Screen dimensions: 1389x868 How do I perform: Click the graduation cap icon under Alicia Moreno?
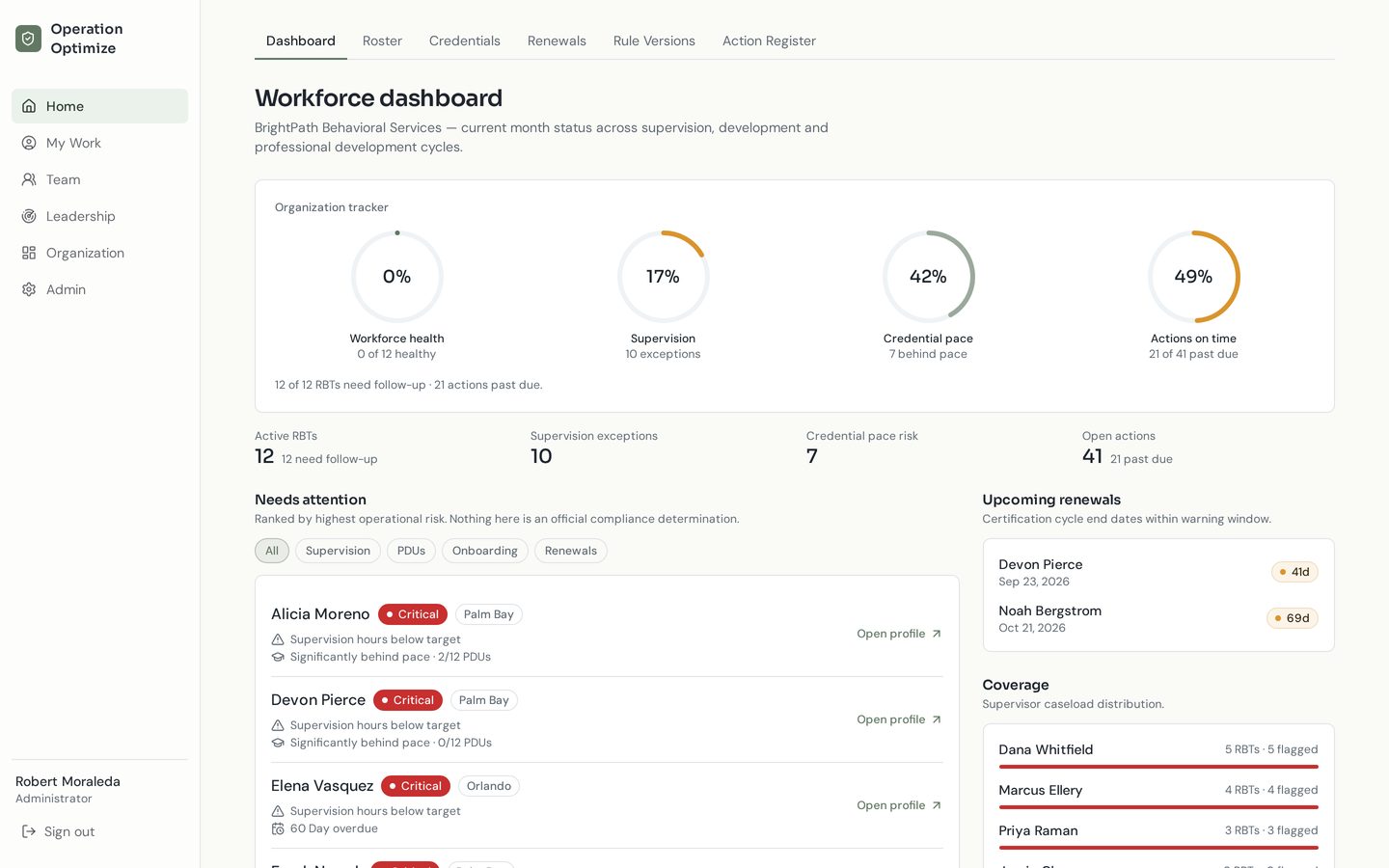[x=278, y=657]
